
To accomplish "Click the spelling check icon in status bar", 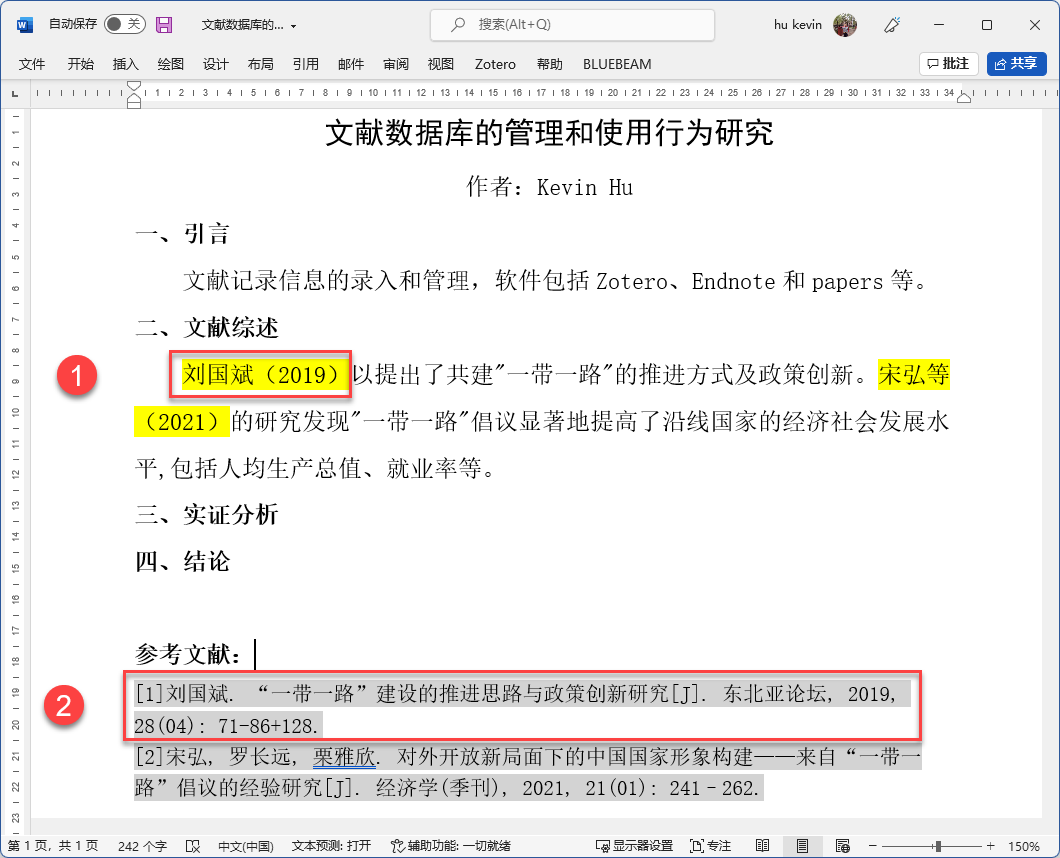I will [x=193, y=846].
